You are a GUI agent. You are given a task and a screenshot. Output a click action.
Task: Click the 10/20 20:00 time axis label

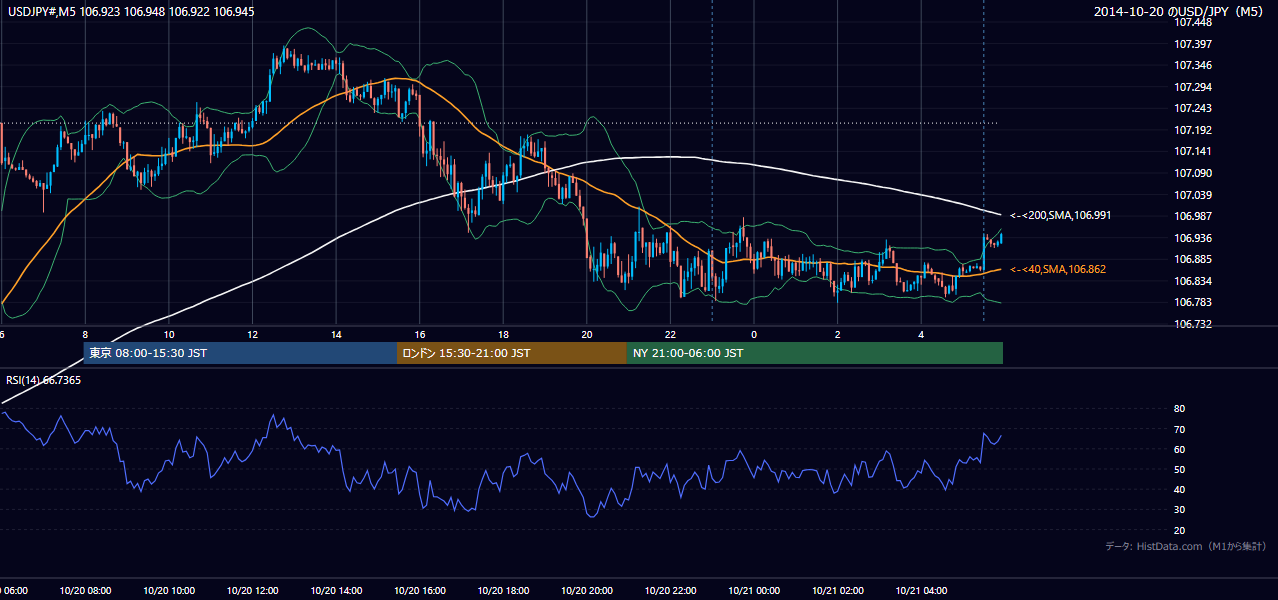(587, 591)
